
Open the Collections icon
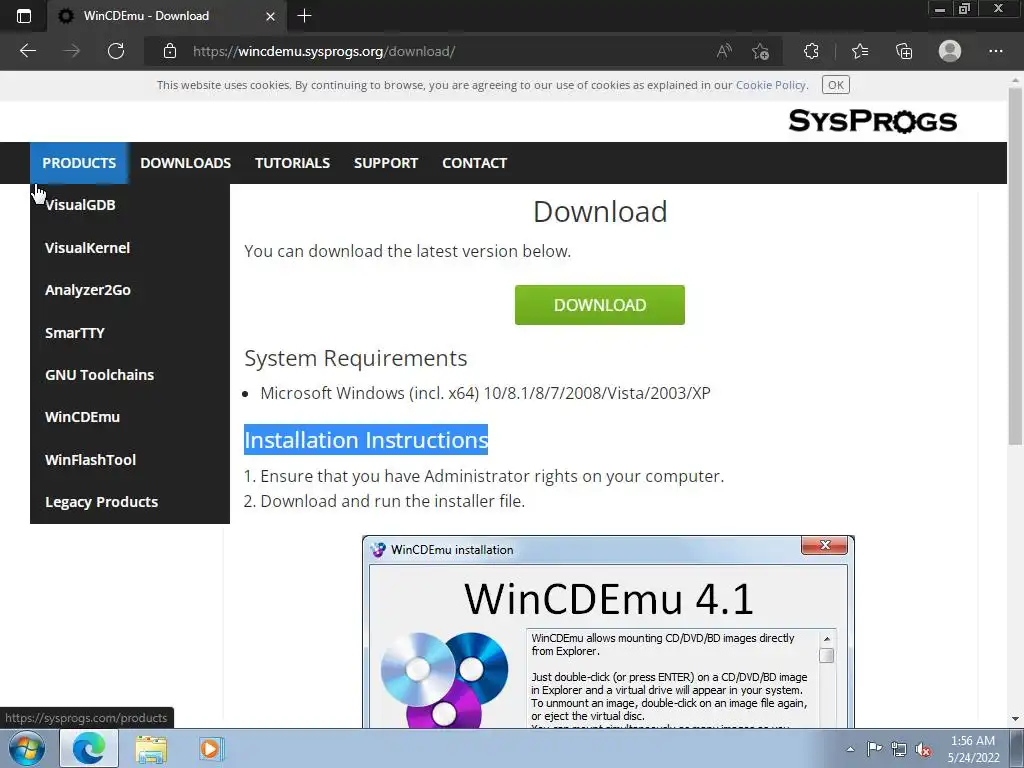(904, 51)
